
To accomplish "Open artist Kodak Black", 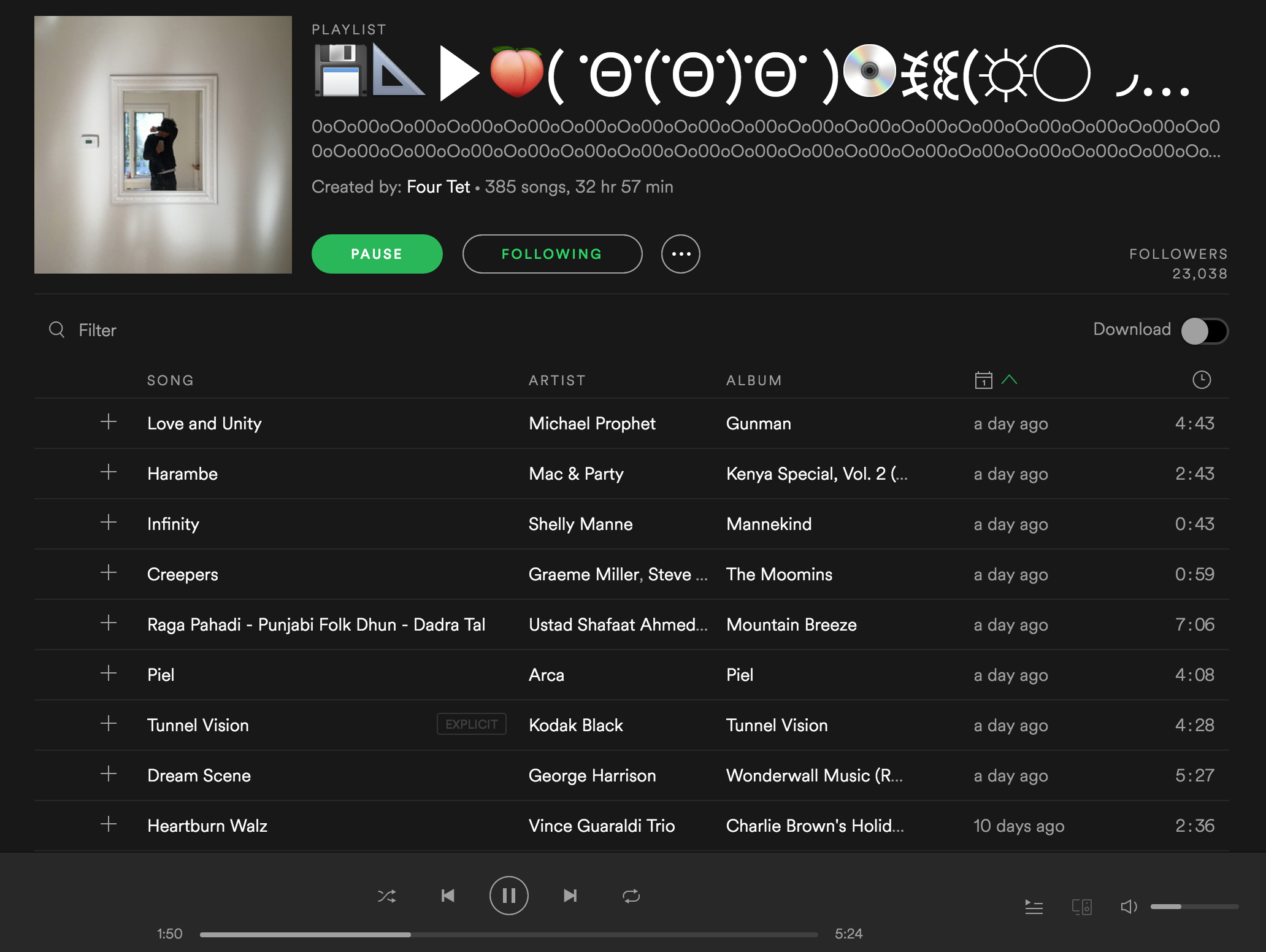I will (x=576, y=725).
